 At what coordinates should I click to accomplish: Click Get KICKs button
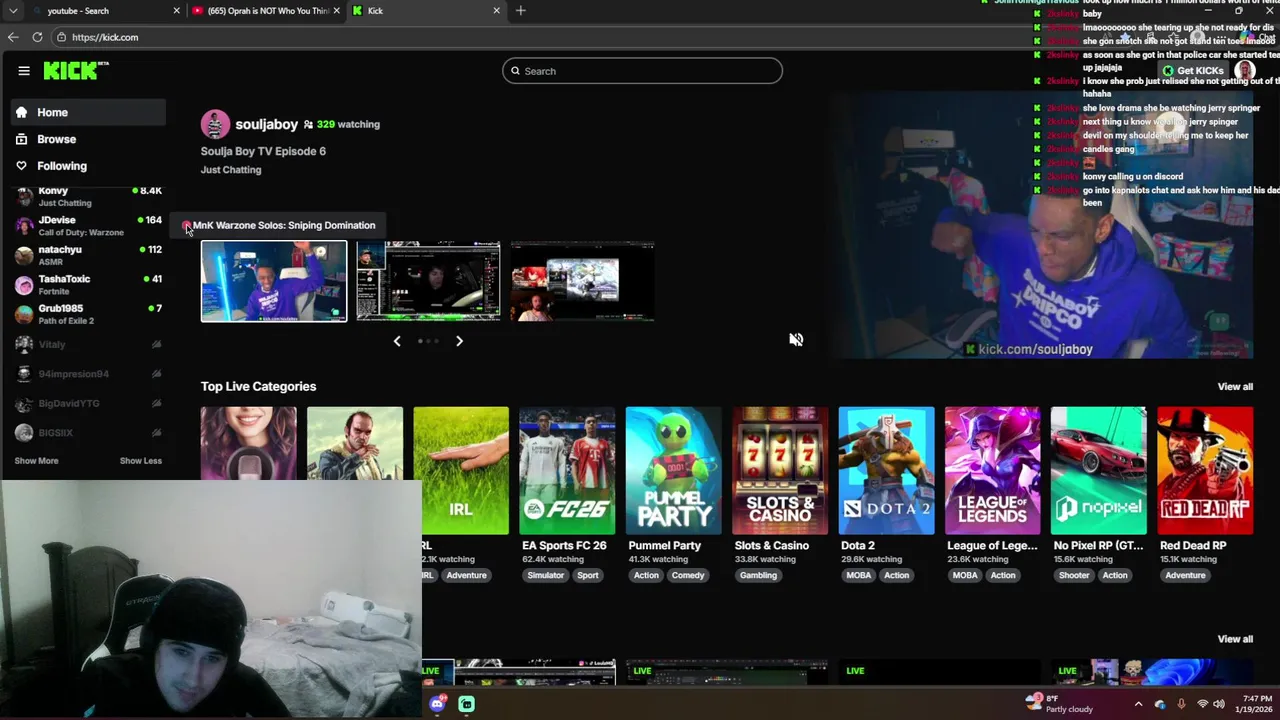tap(1193, 71)
